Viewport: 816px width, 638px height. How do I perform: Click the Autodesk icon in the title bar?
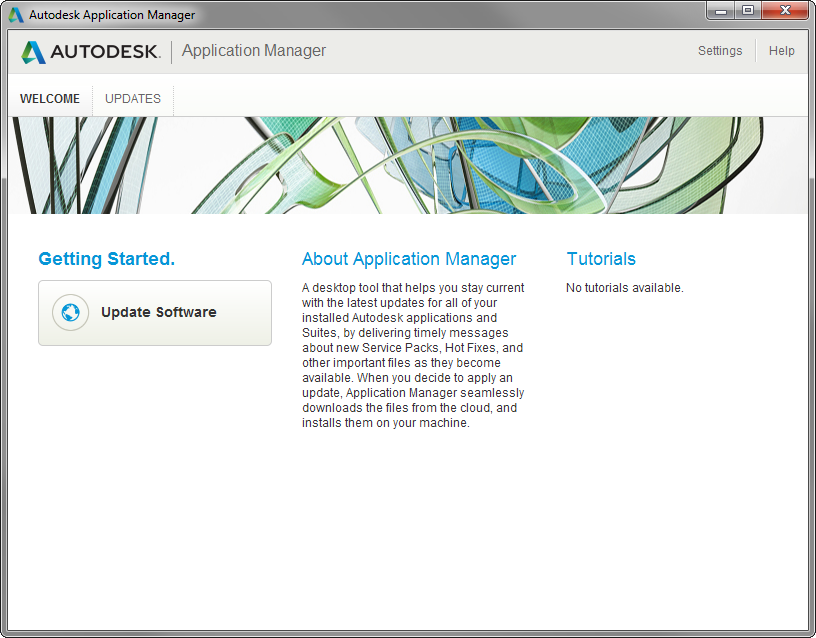[x=16, y=15]
